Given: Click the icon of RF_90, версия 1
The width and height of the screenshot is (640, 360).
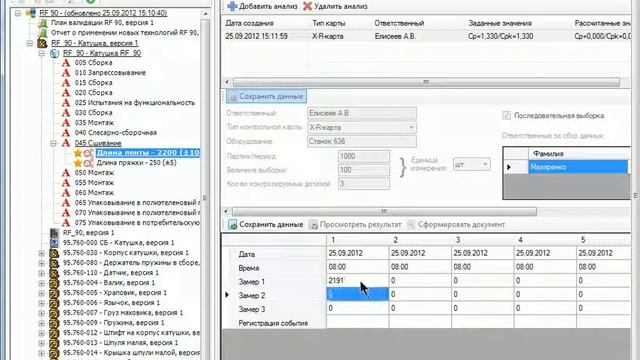Looking at the screenshot, I should [x=54, y=233].
